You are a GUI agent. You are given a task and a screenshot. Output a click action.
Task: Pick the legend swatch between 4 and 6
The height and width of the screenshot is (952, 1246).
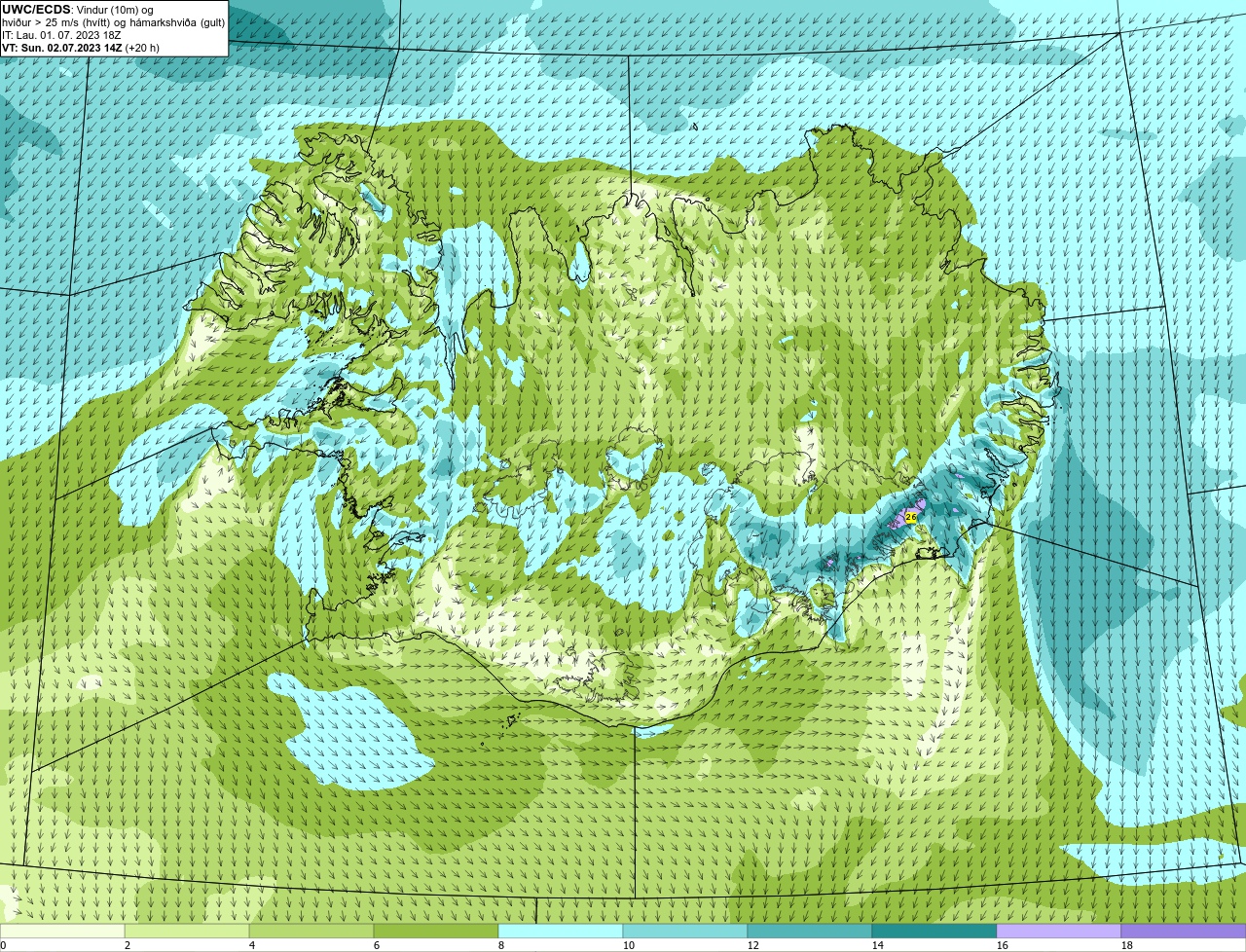click(311, 932)
